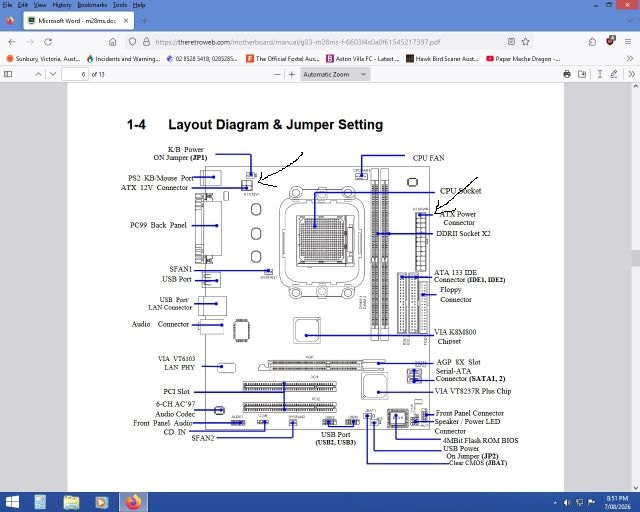
Task: Go back using the browser back arrow
Action: point(12,42)
